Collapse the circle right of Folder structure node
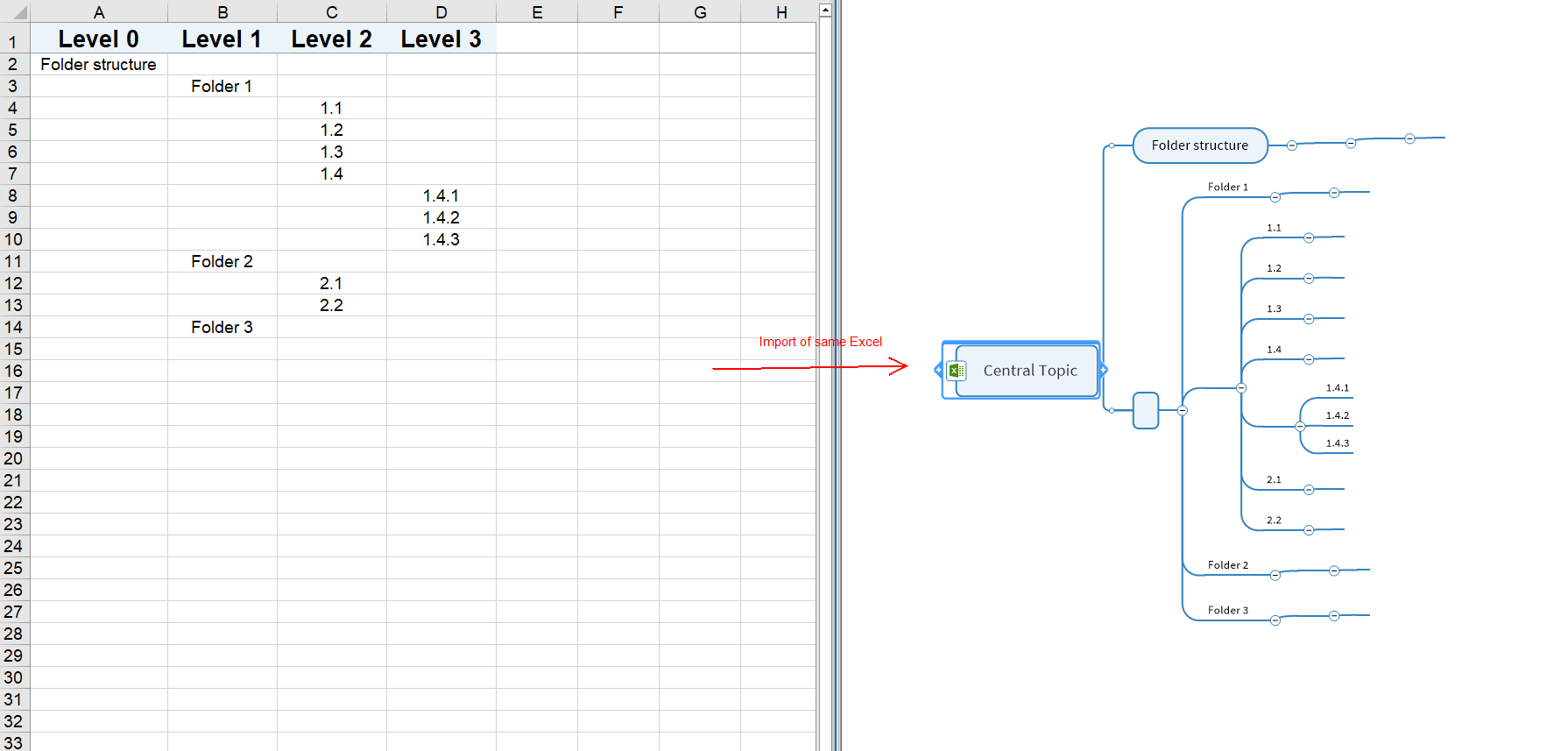Screen dimensions: 1568x751 click(x=1292, y=145)
